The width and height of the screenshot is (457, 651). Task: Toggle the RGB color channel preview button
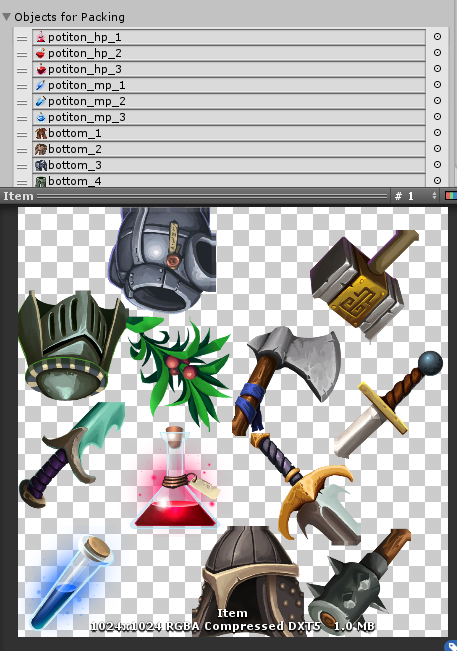click(450, 196)
